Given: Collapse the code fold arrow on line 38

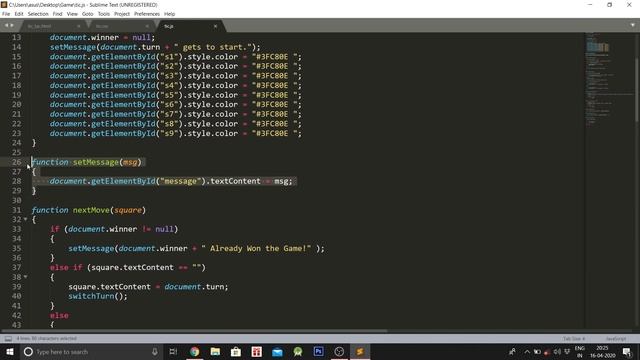Looking at the screenshot, I should [x=26, y=277].
